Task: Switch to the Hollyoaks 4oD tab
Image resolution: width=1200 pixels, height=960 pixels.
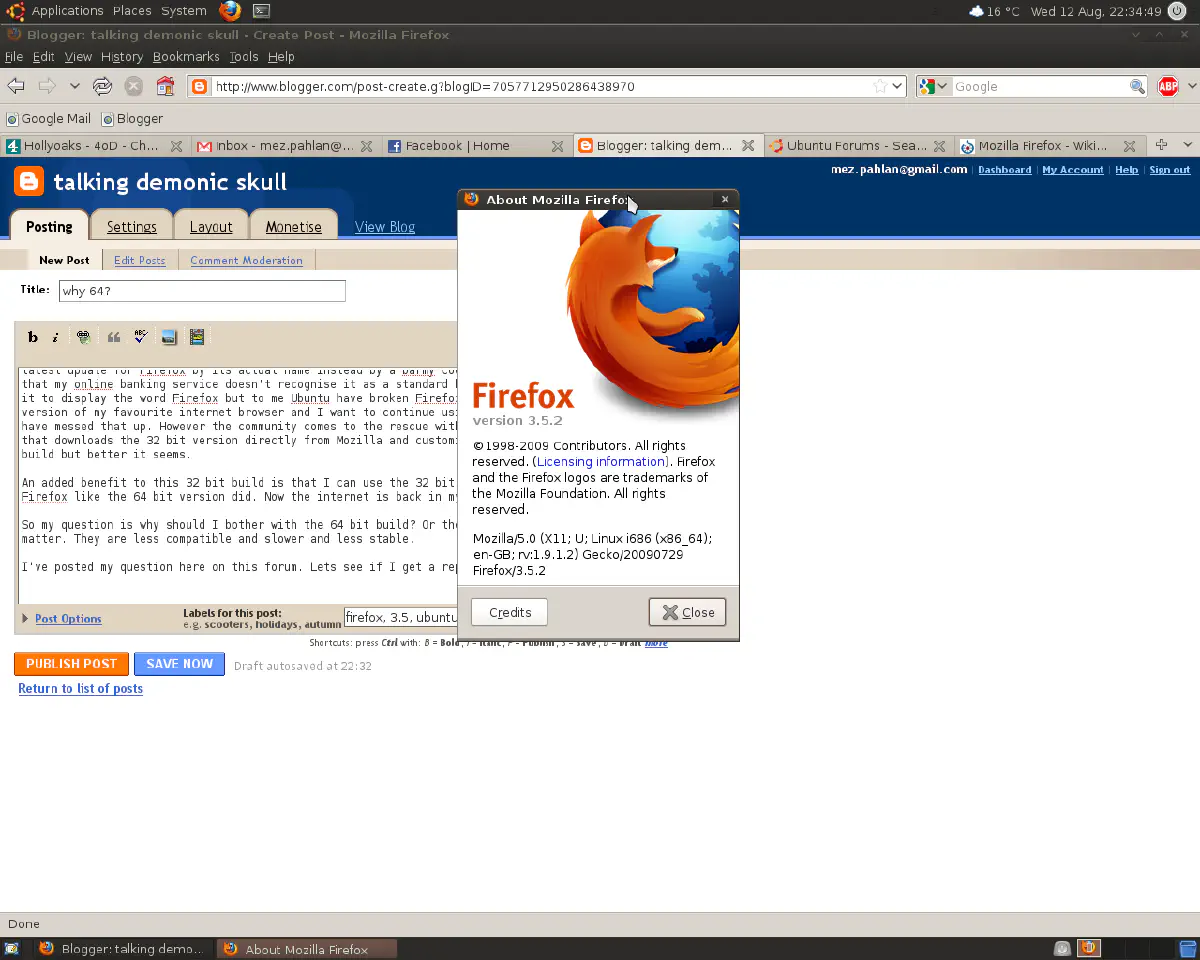Action: [x=95, y=146]
